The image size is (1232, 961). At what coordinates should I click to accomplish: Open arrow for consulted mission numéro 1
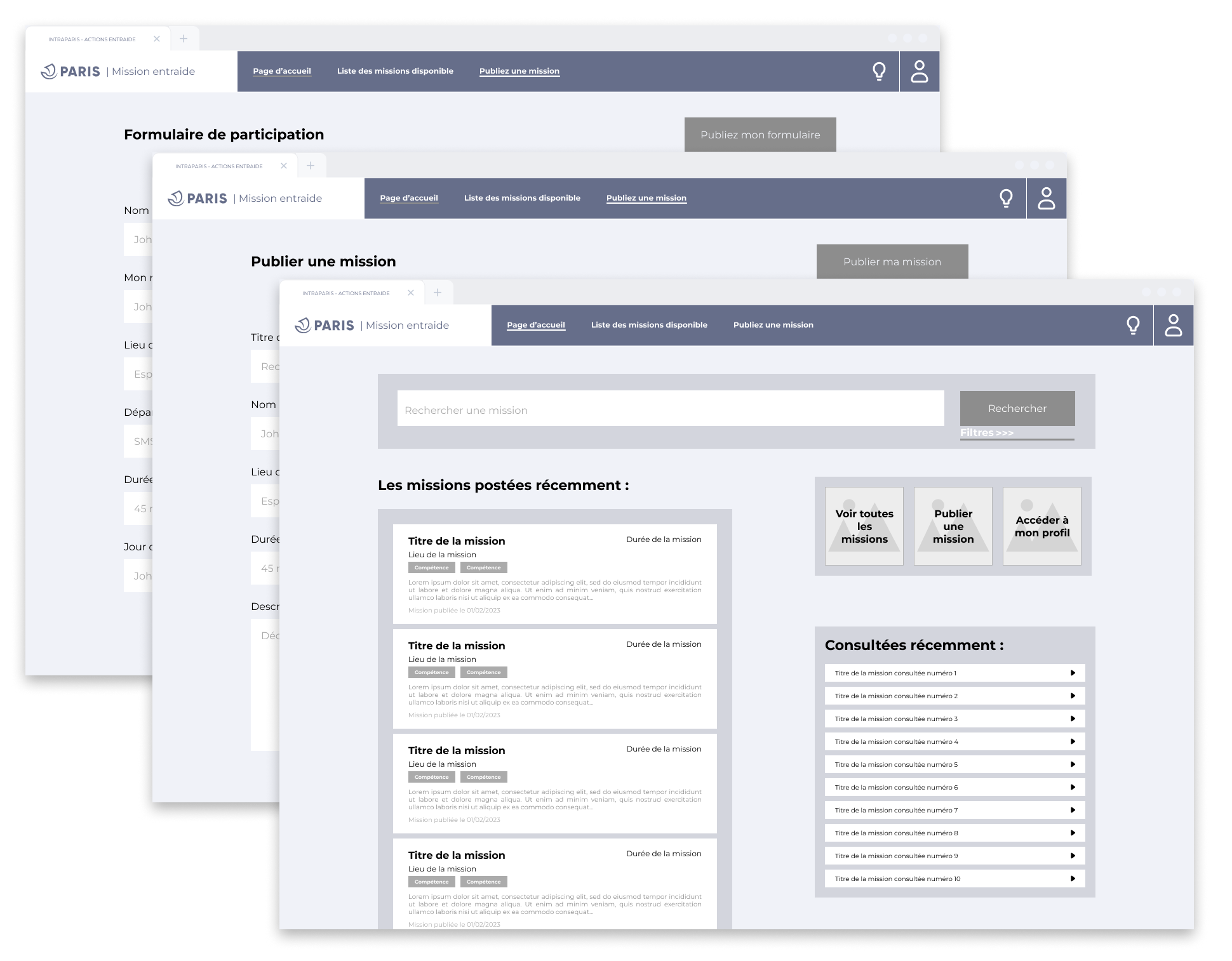pos(1073,673)
